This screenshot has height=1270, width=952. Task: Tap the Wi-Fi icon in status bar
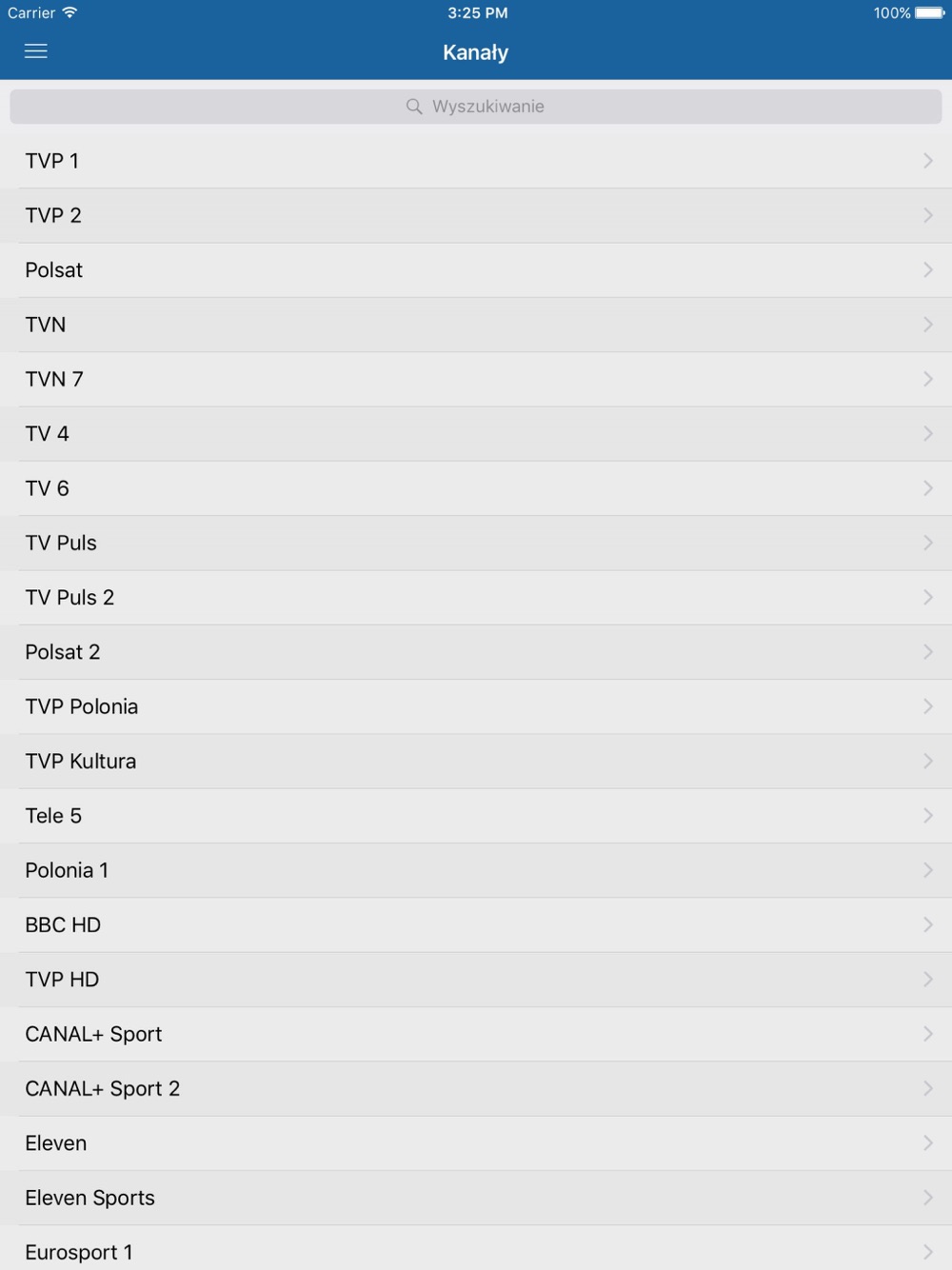point(69,13)
